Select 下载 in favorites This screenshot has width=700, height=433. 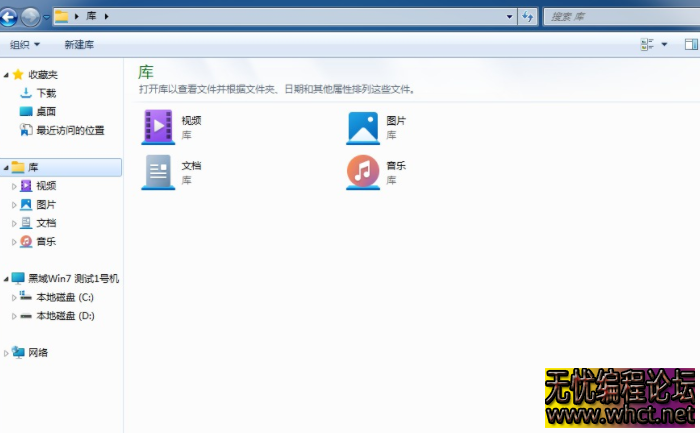point(46,93)
